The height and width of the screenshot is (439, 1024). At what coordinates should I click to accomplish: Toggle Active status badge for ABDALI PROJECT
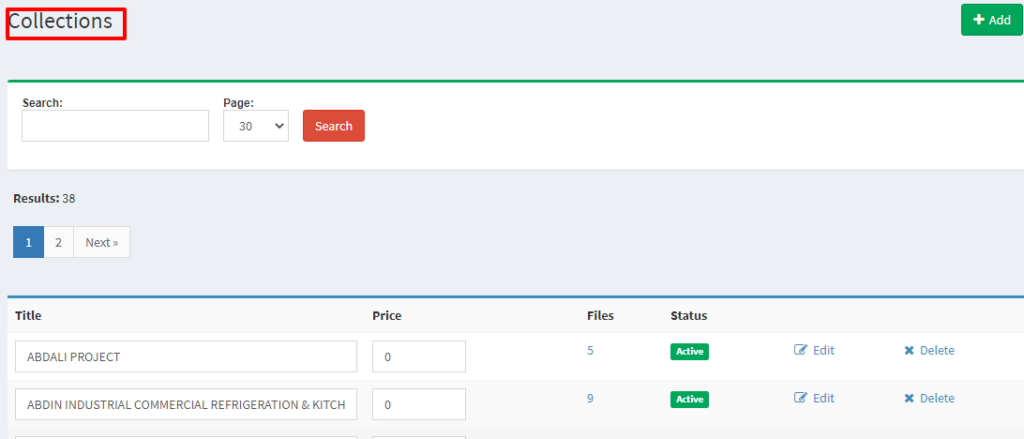click(690, 351)
